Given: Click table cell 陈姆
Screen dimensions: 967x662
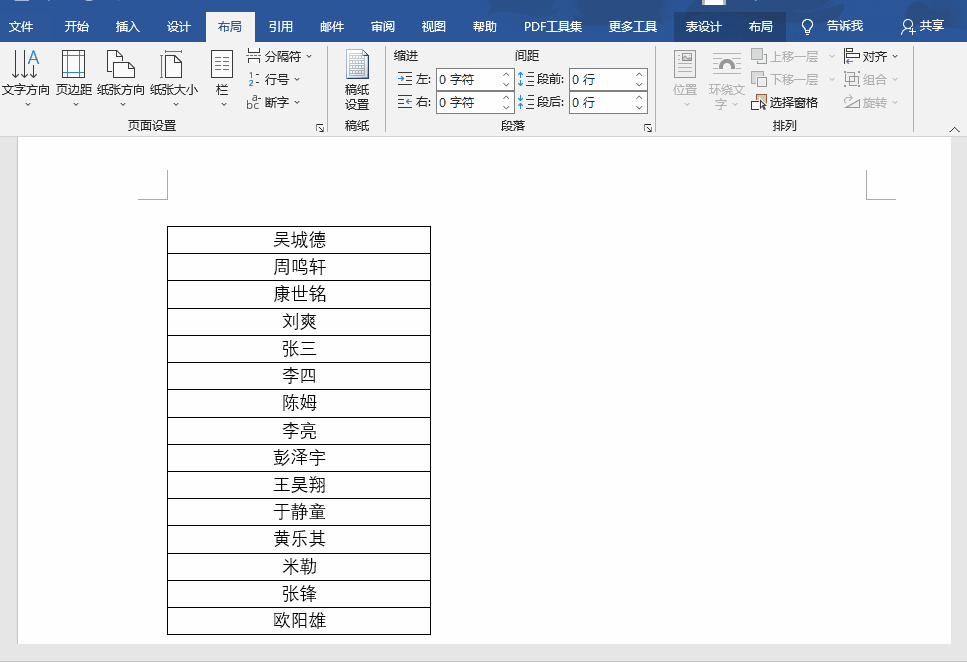Looking at the screenshot, I should 299,403.
